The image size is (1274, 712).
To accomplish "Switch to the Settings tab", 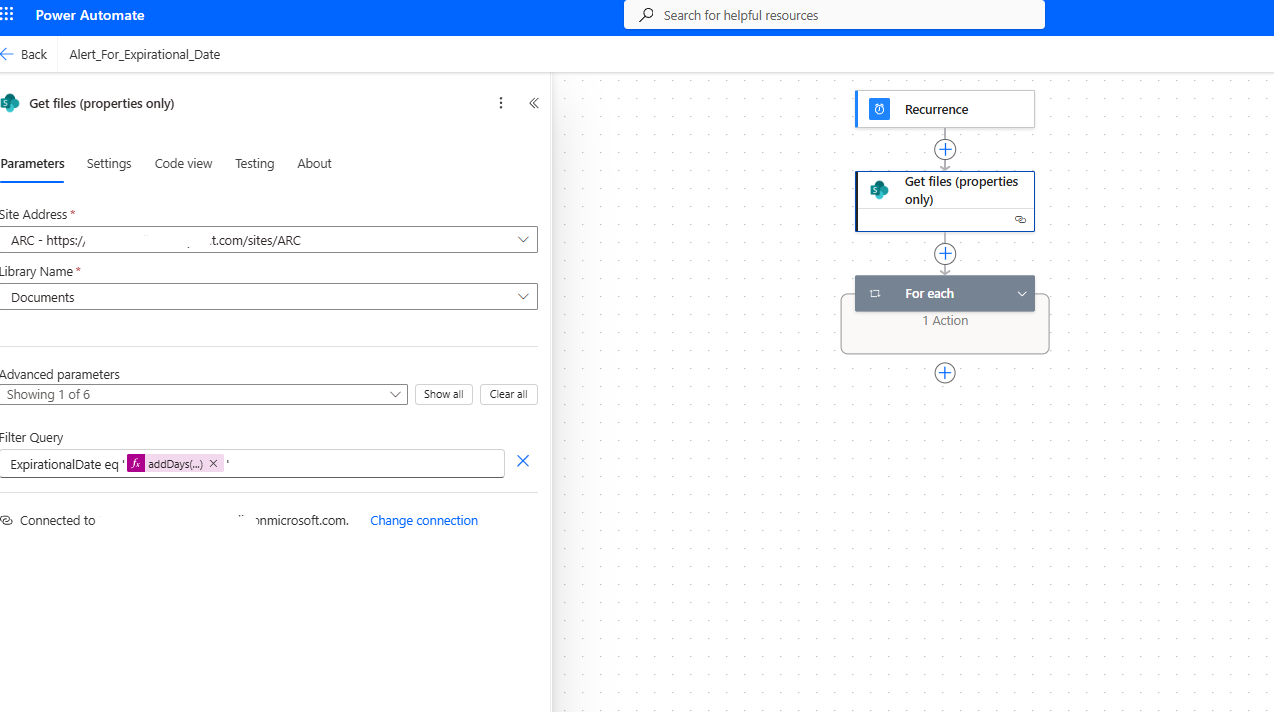I will coord(109,164).
